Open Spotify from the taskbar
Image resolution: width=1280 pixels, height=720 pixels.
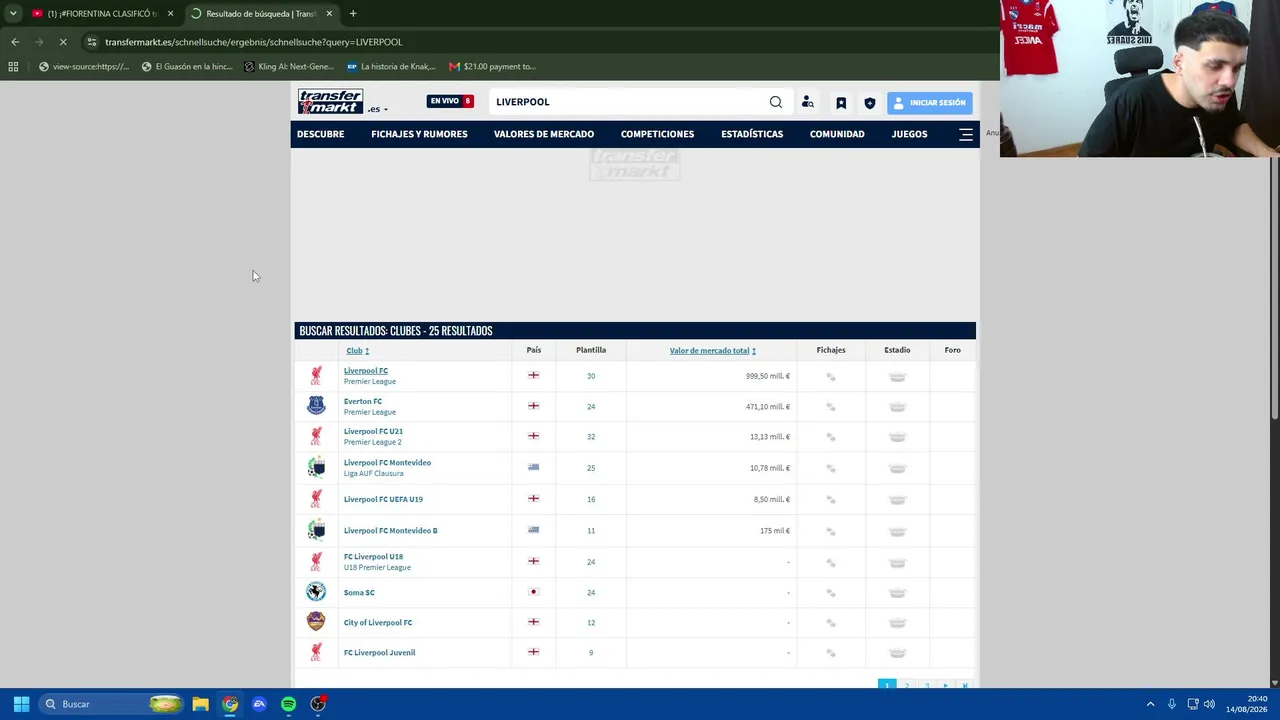tap(288, 704)
